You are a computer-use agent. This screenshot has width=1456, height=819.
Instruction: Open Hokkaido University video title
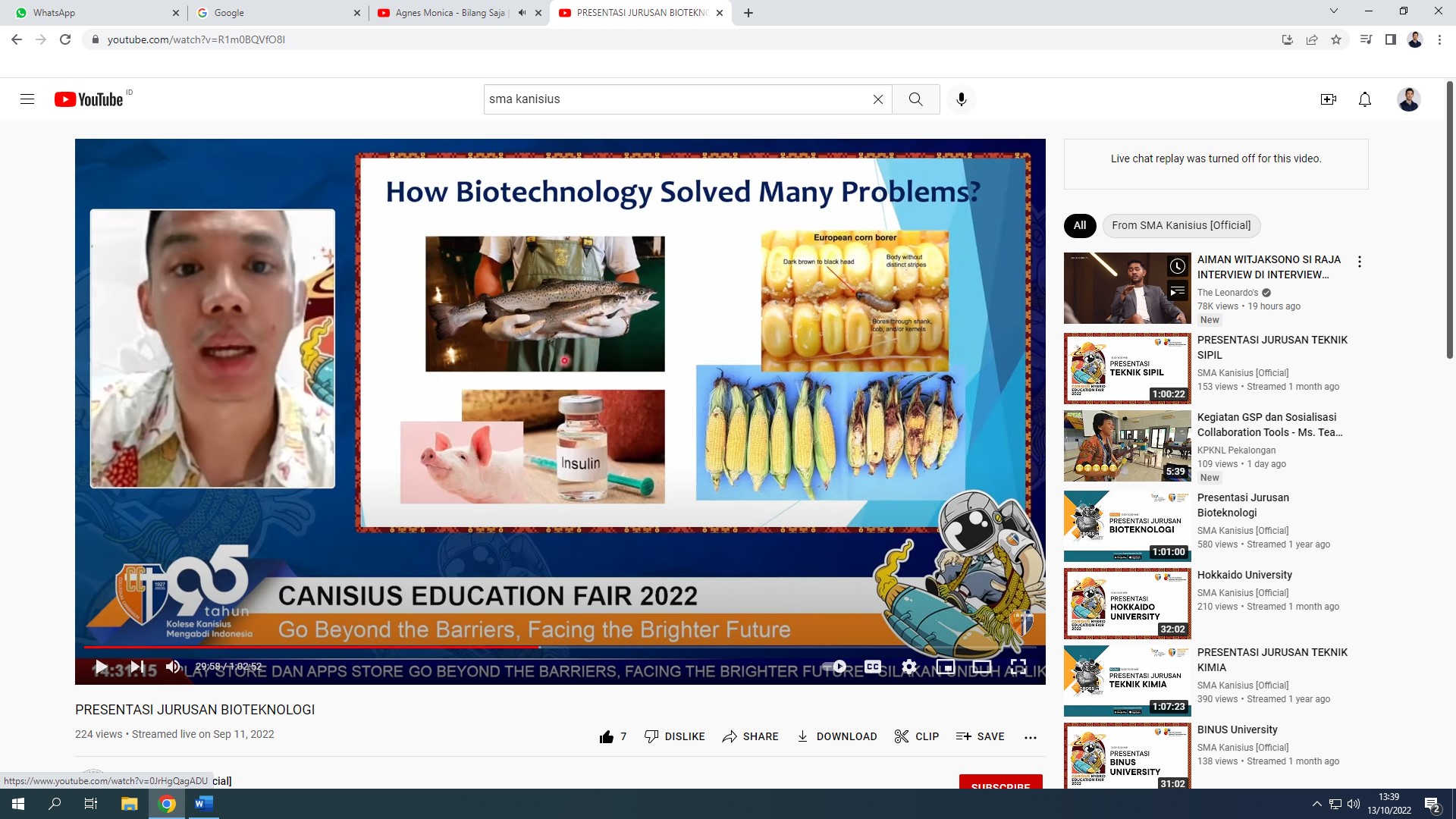pyautogui.click(x=1244, y=575)
